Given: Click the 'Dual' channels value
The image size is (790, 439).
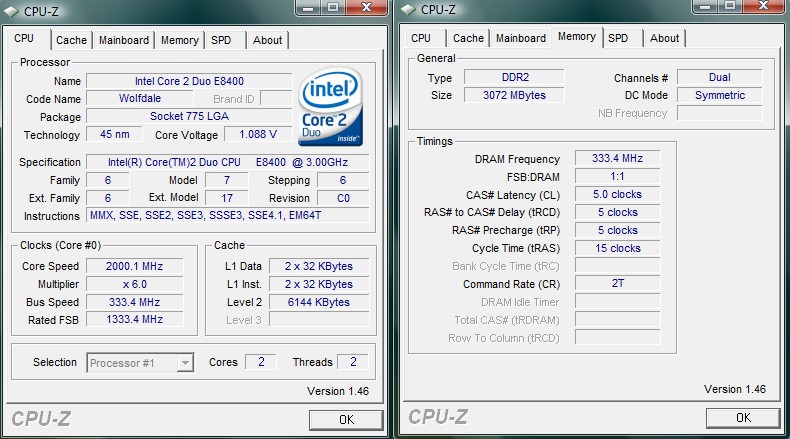Looking at the screenshot, I should [x=720, y=77].
